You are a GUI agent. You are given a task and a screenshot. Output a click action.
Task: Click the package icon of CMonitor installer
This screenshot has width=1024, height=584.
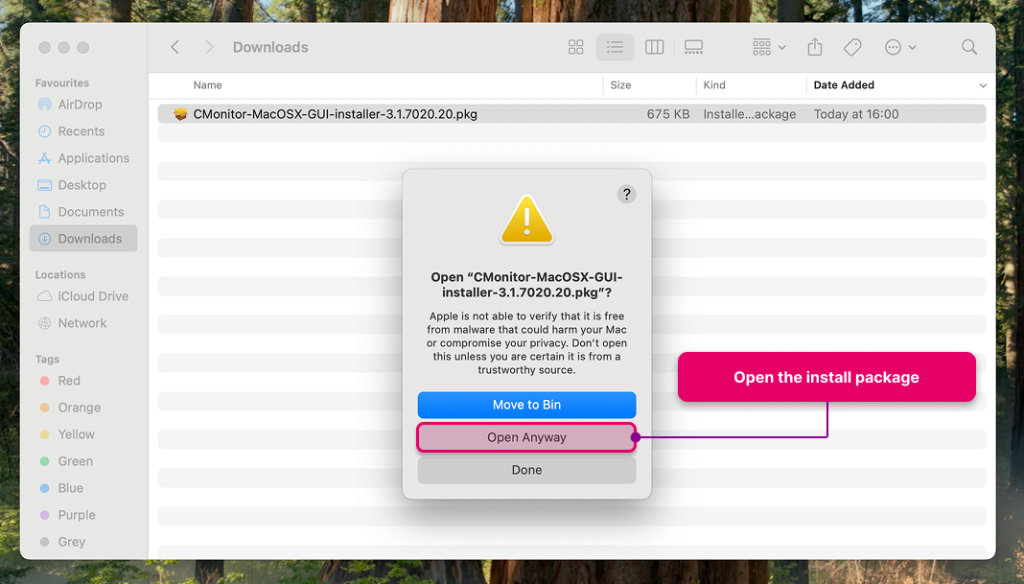point(180,114)
